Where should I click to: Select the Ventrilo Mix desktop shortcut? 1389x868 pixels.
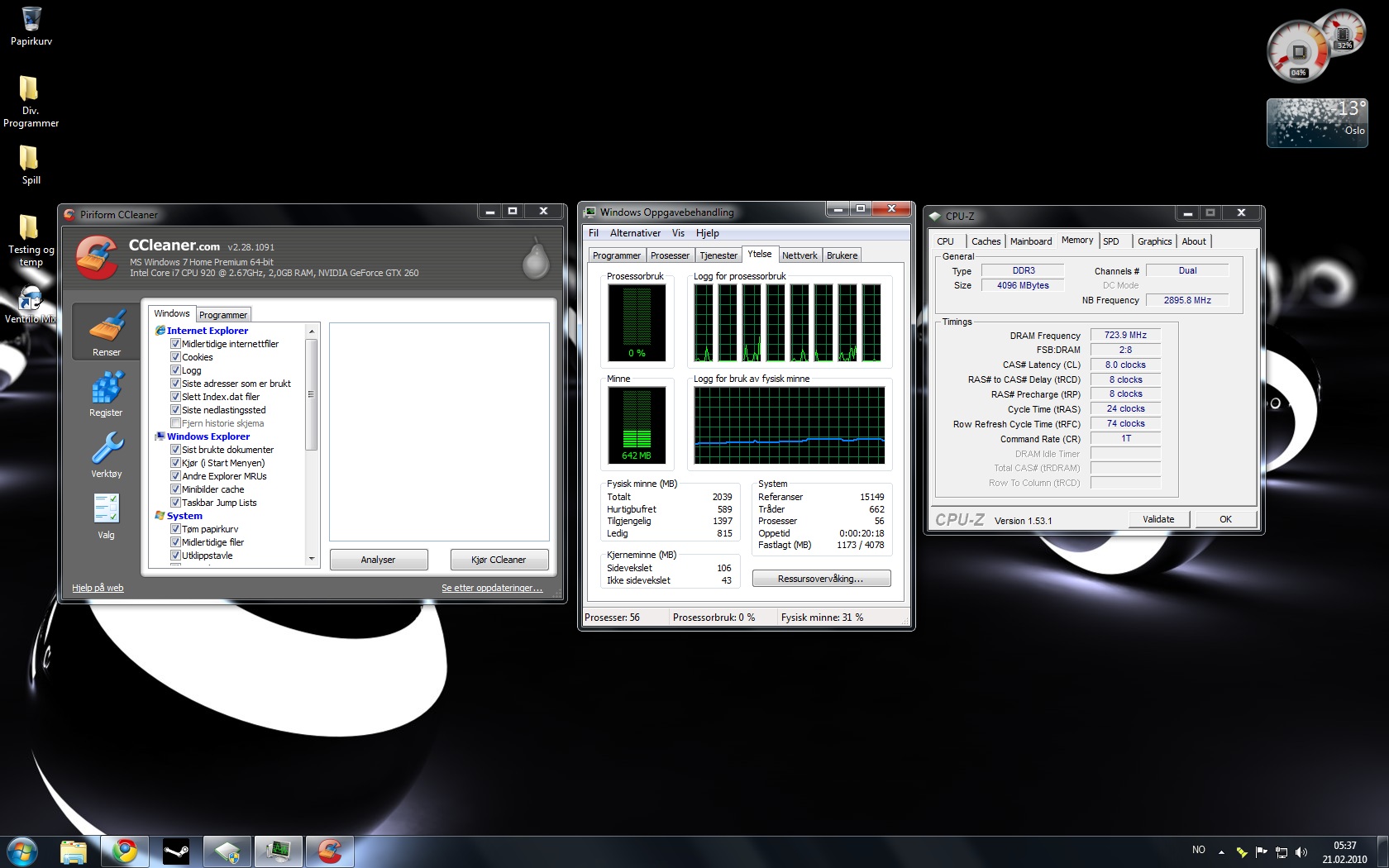tap(31, 304)
